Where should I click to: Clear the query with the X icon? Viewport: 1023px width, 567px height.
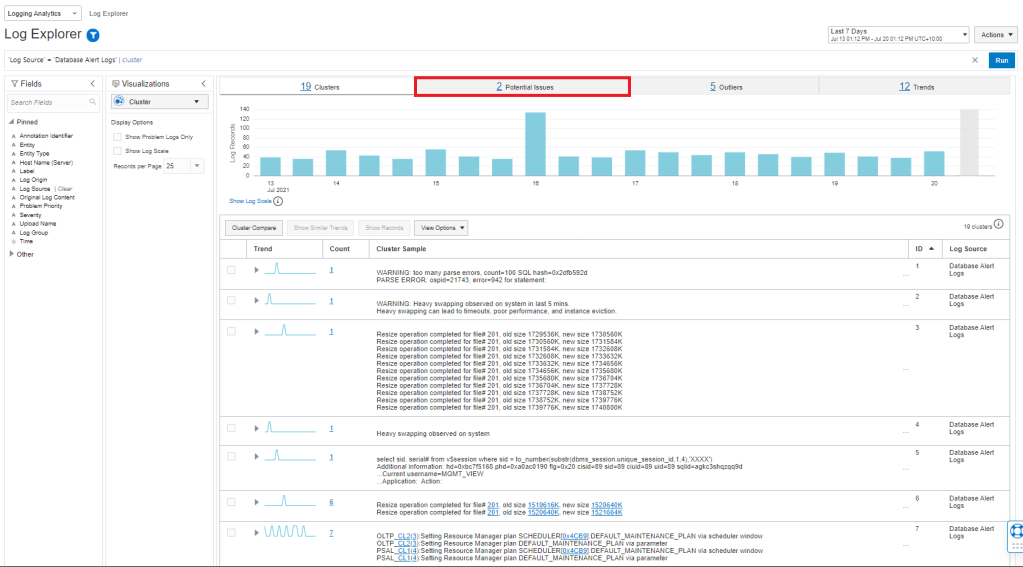pyautogui.click(x=975, y=60)
